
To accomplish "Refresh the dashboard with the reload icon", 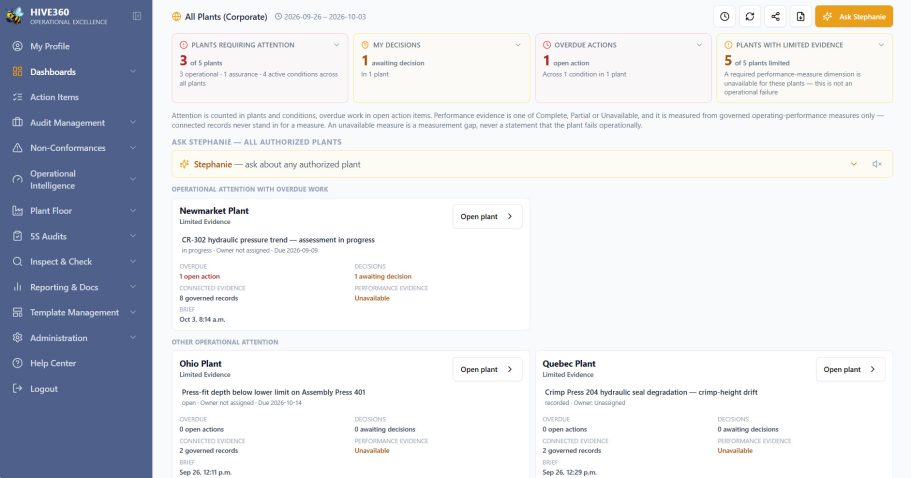I will 750,16.
